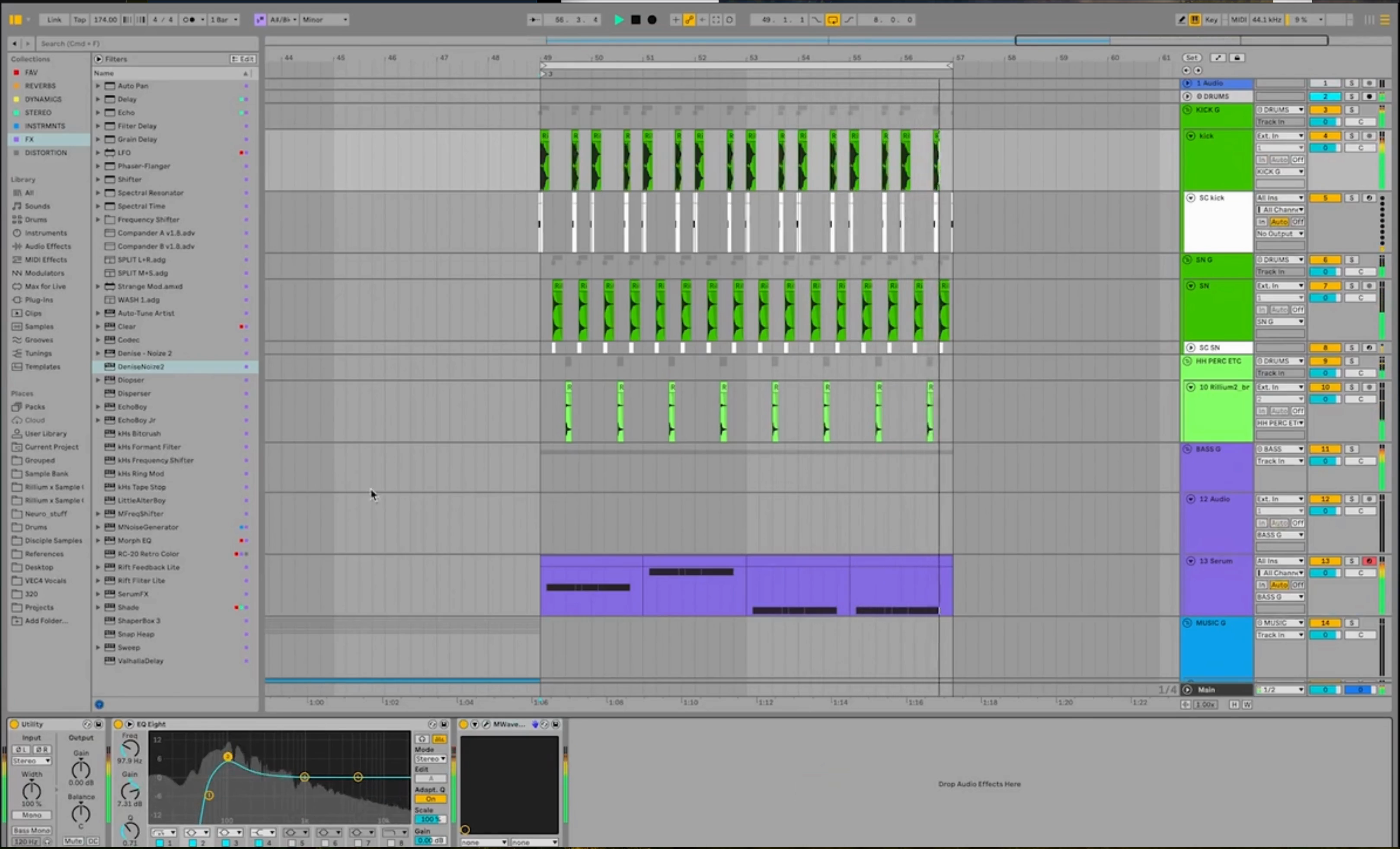Expand the Auto Pan folder
The image size is (1400, 849).
tap(98, 86)
